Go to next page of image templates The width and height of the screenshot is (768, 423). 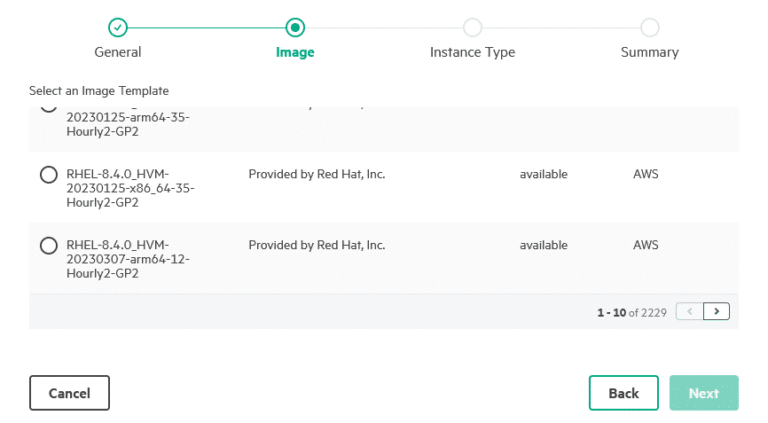tap(716, 311)
